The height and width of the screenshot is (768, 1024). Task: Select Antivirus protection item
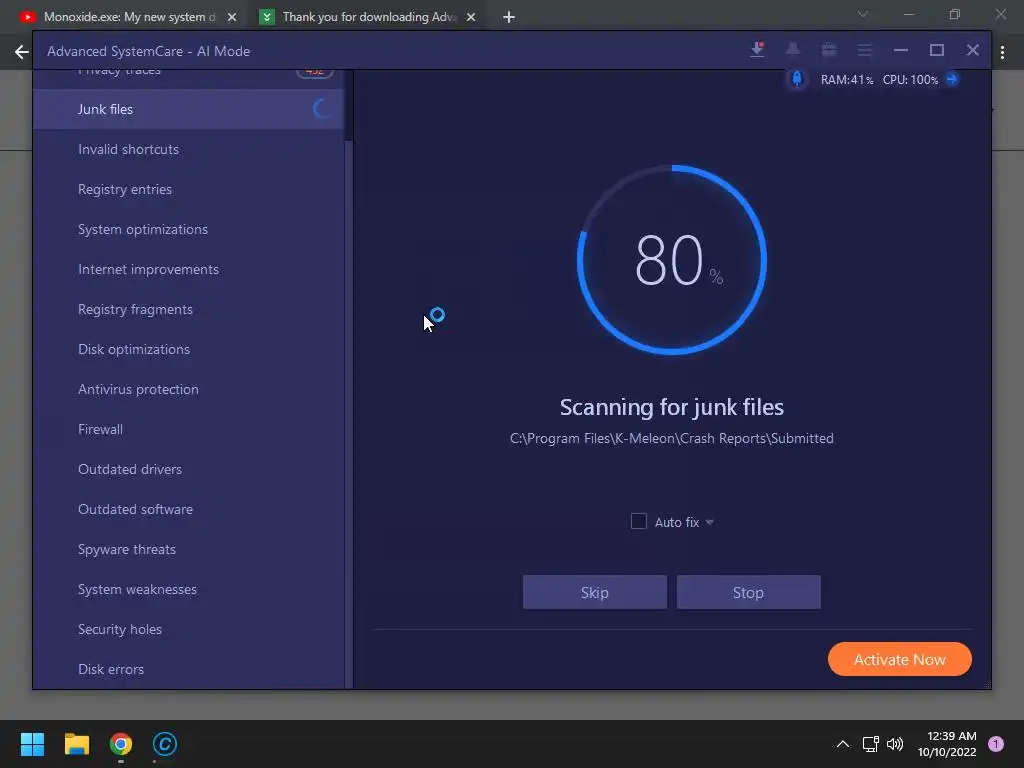click(x=188, y=389)
